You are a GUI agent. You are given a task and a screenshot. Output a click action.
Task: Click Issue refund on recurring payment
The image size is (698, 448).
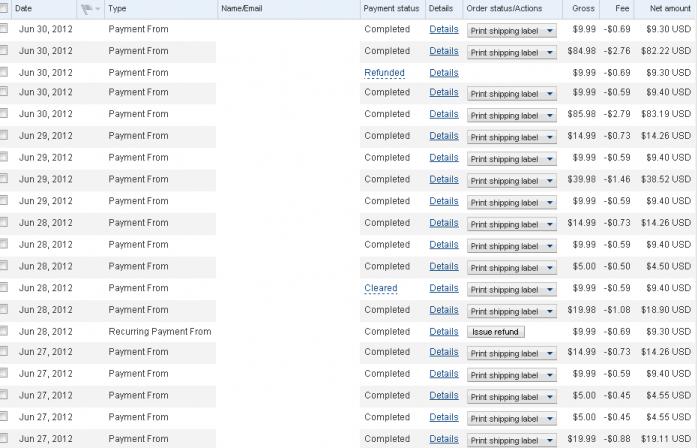coord(495,332)
